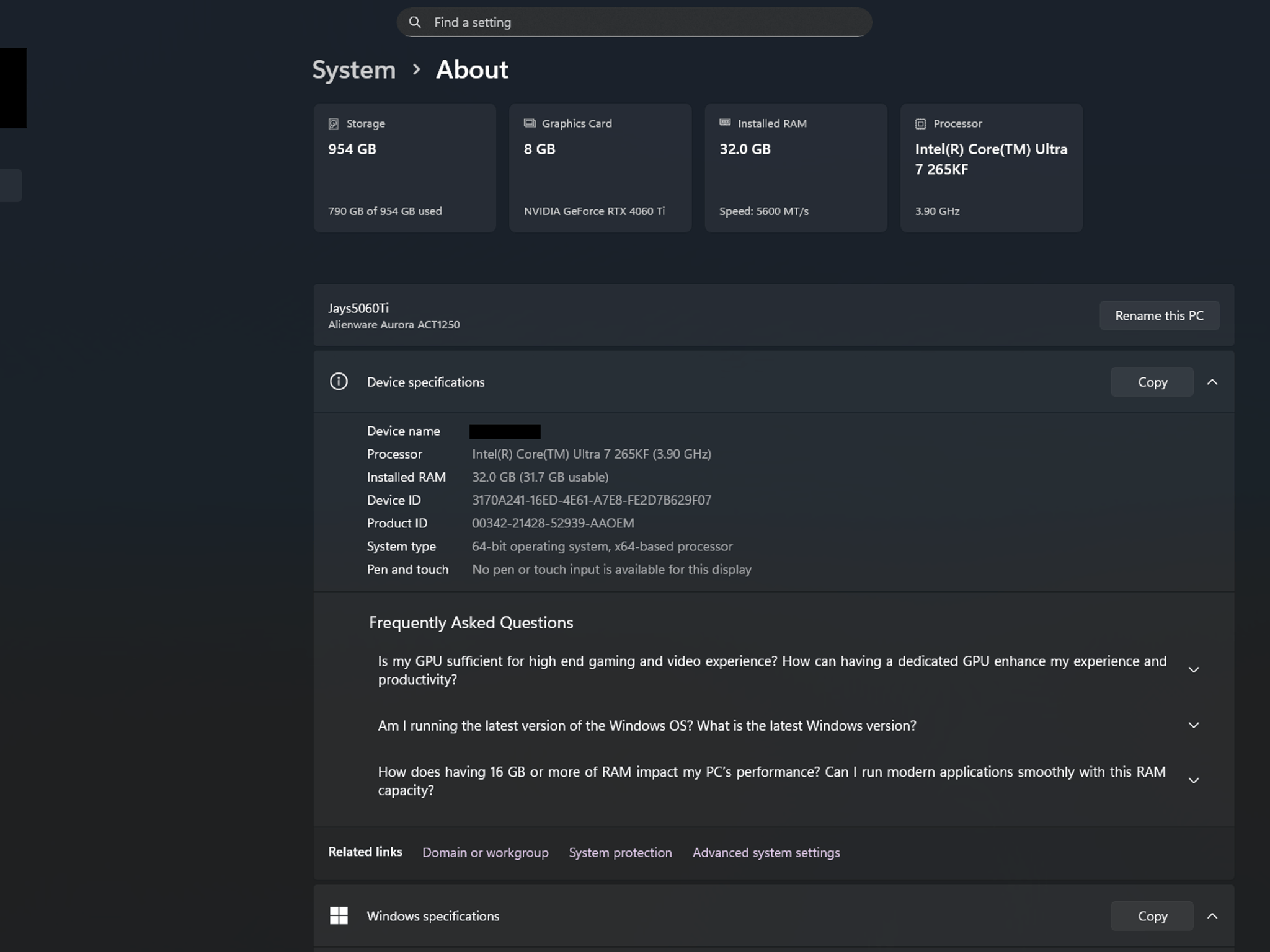Click the Frequently Asked Questions heading
Image resolution: width=1270 pixels, height=952 pixels.
click(x=471, y=622)
